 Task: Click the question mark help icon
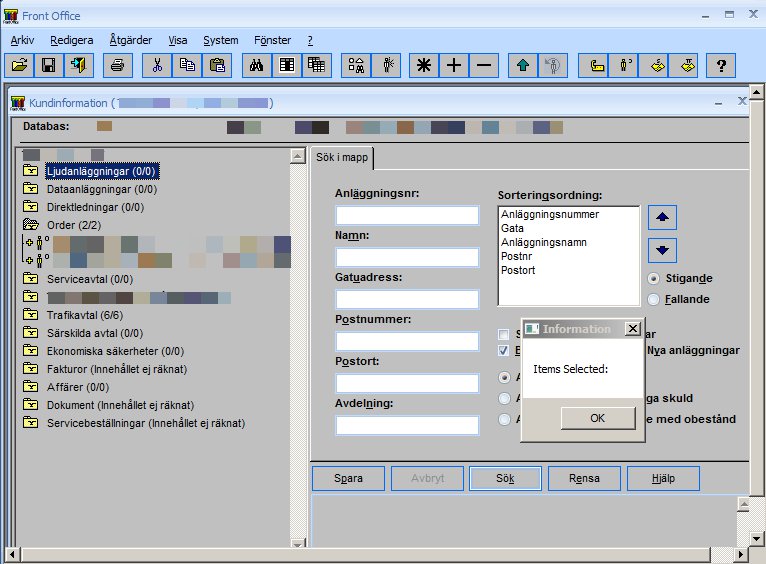click(720, 66)
